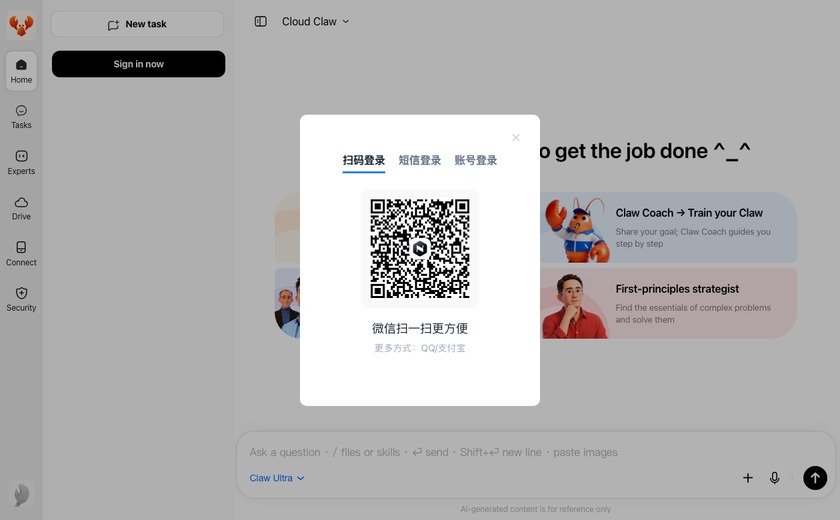Click the send arrow button
This screenshot has width=840, height=520.
[815, 478]
